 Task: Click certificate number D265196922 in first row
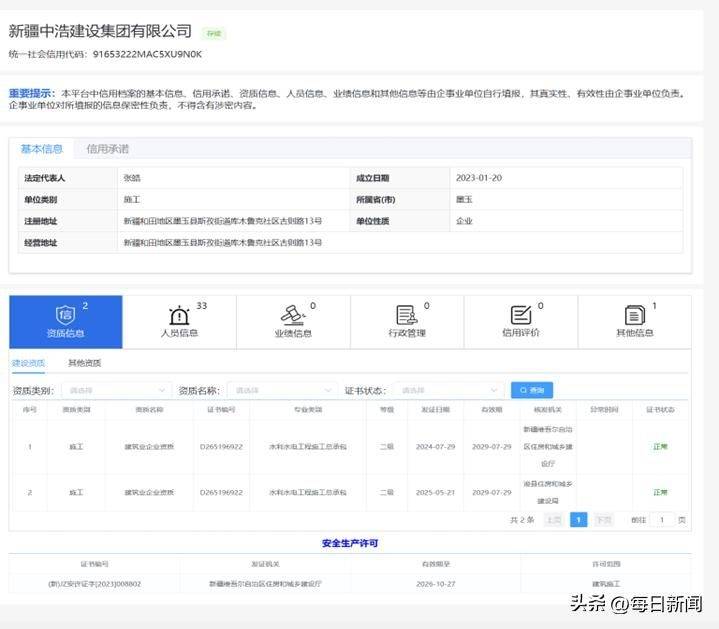221,447
